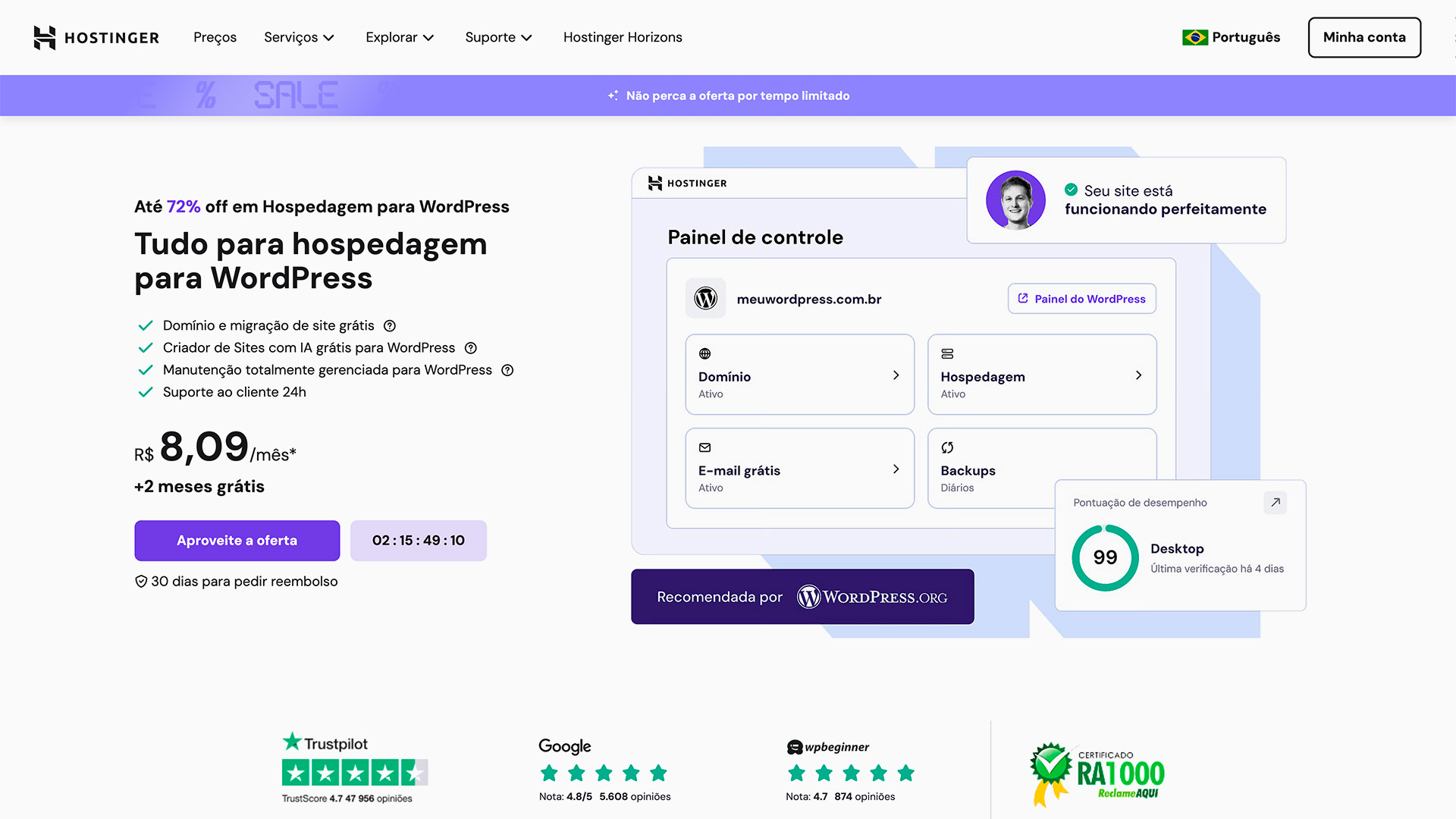Screen dimensions: 1456x819
Task: Click the green check next to 'Seu site está'
Action: [x=1072, y=190]
